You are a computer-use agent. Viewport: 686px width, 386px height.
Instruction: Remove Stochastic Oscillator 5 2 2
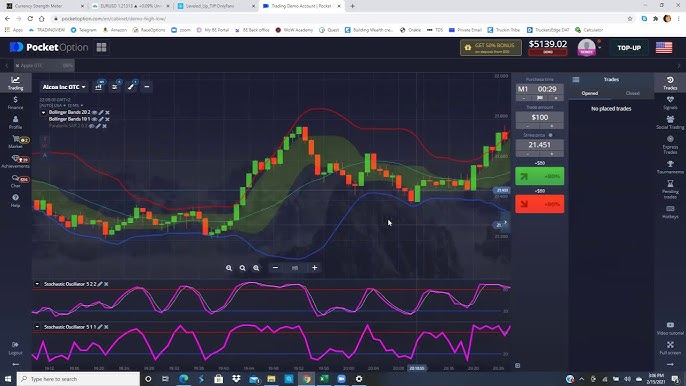click(x=106, y=284)
